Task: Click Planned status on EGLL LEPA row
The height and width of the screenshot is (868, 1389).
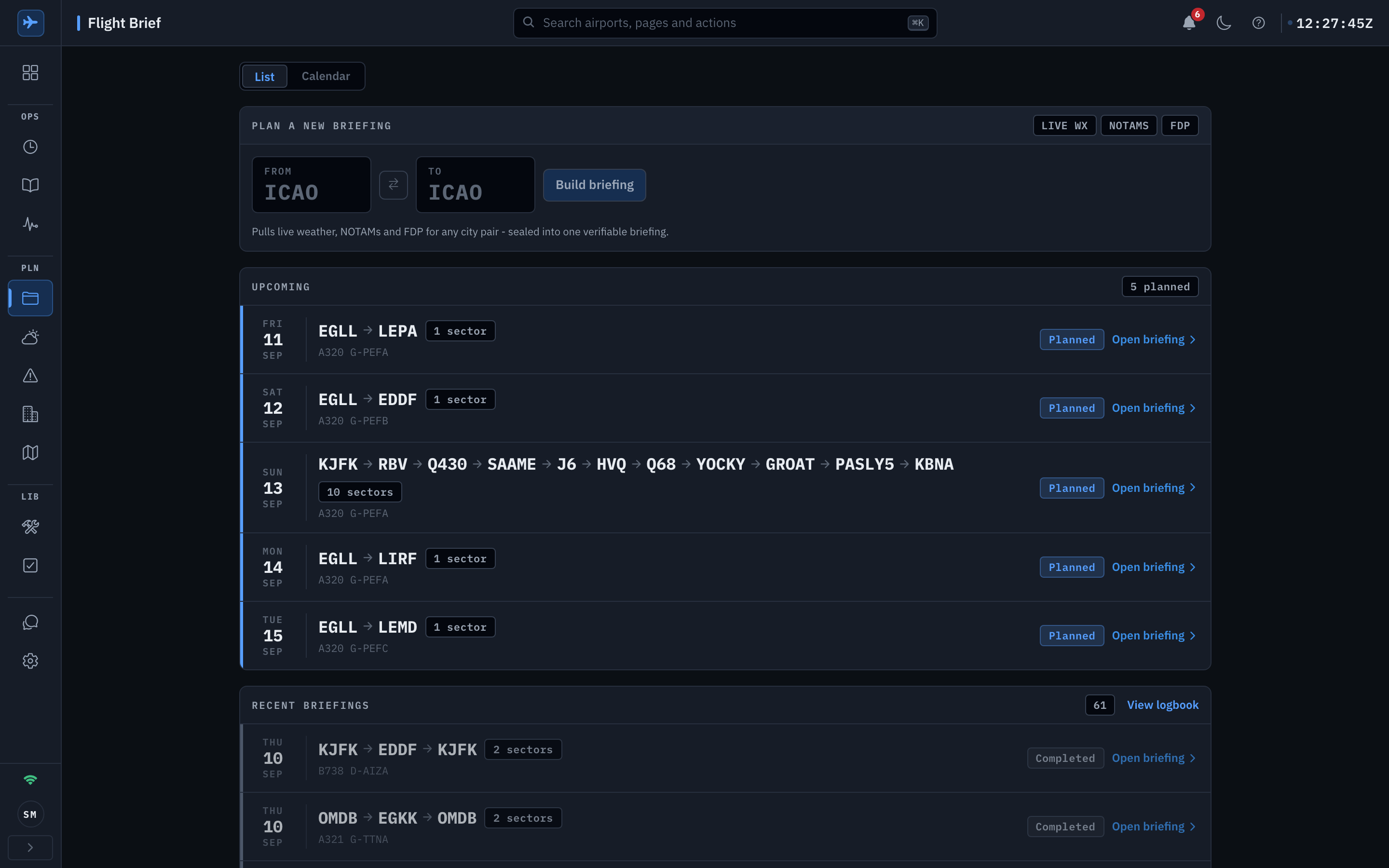Action: (x=1072, y=339)
